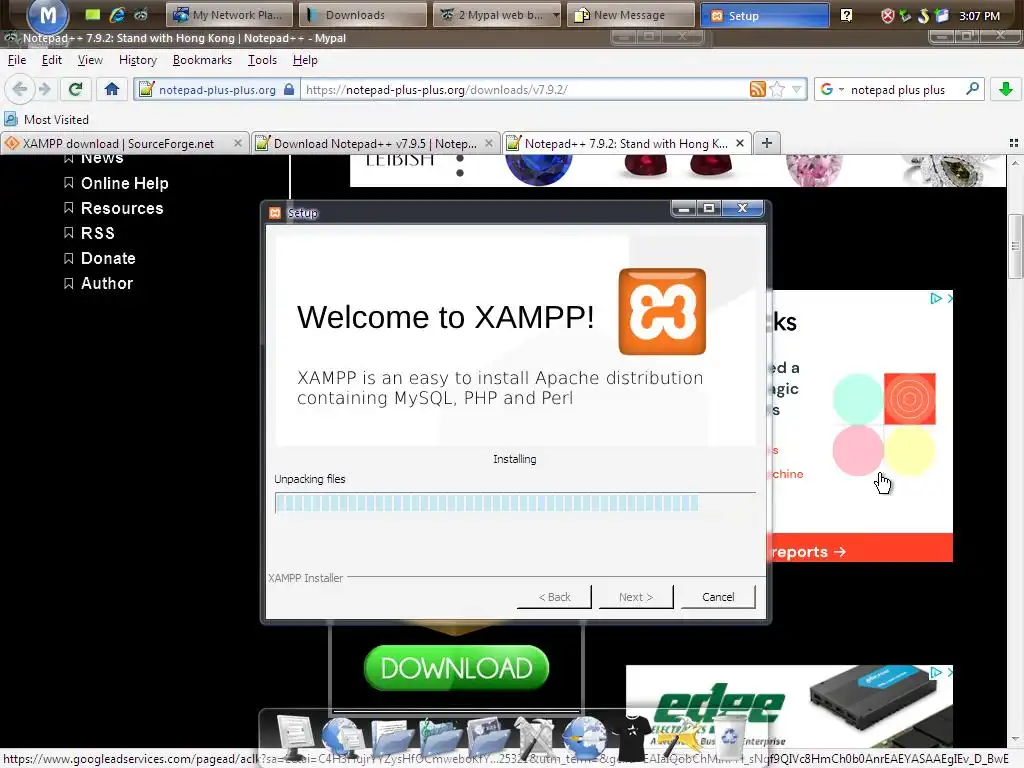1024x768 pixels.
Task: Open the History menu
Action: (x=138, y=60)
